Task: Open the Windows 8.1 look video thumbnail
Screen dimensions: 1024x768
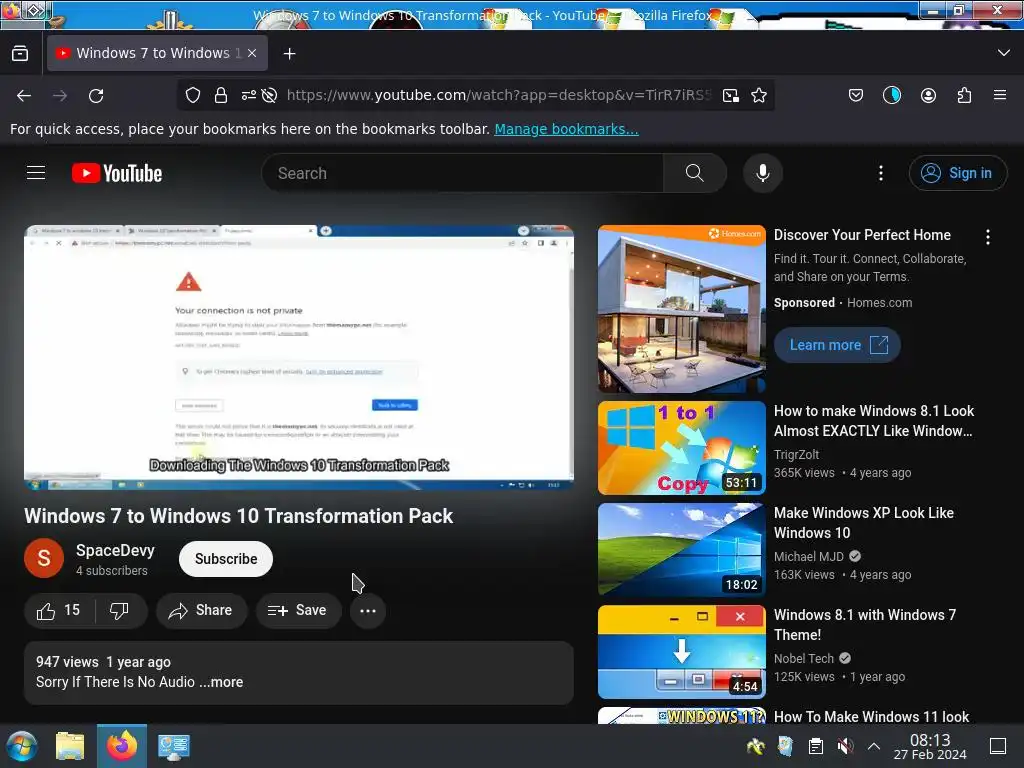Action: tap(682, 448)
